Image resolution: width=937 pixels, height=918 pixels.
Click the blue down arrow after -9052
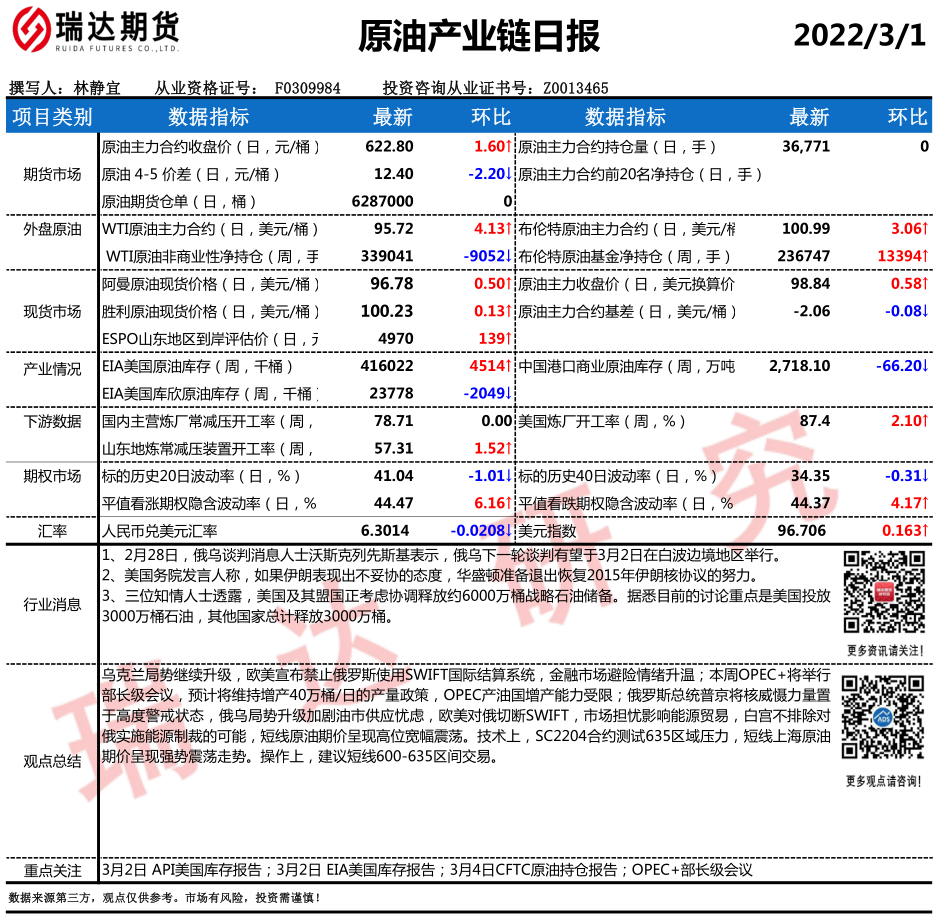[509, 256]
